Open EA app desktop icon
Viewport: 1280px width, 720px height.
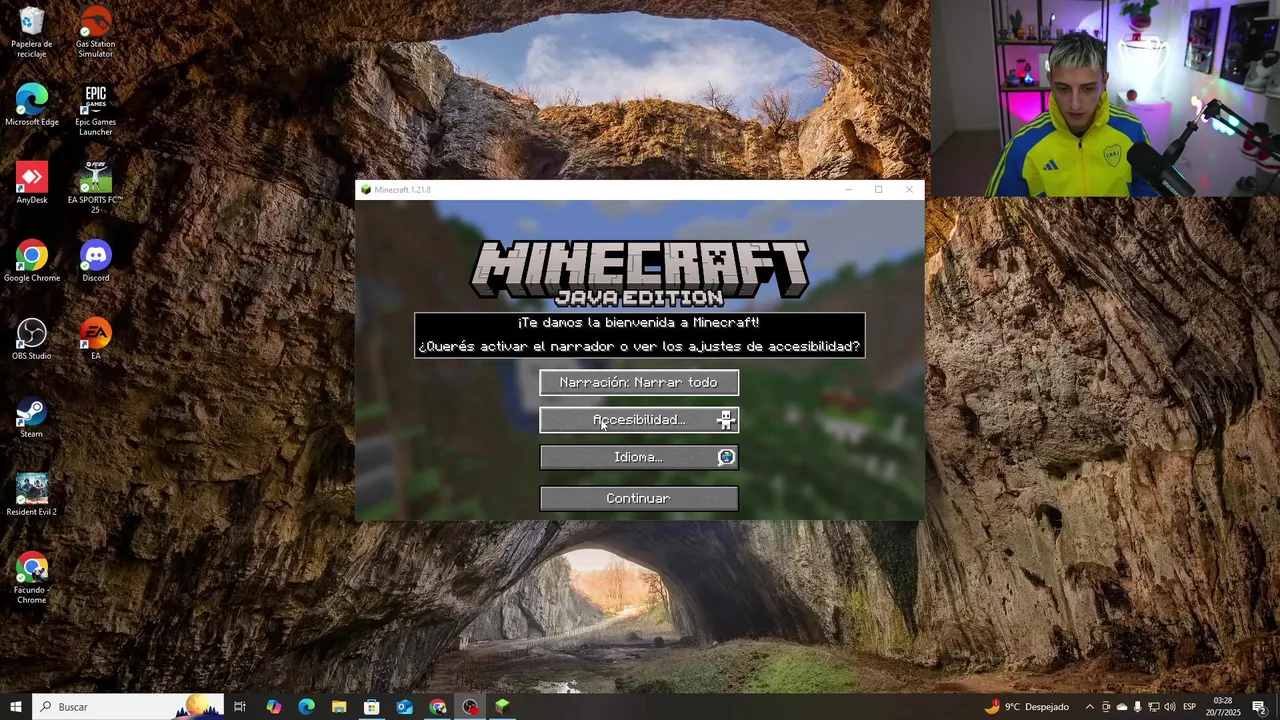click(95, 339)
